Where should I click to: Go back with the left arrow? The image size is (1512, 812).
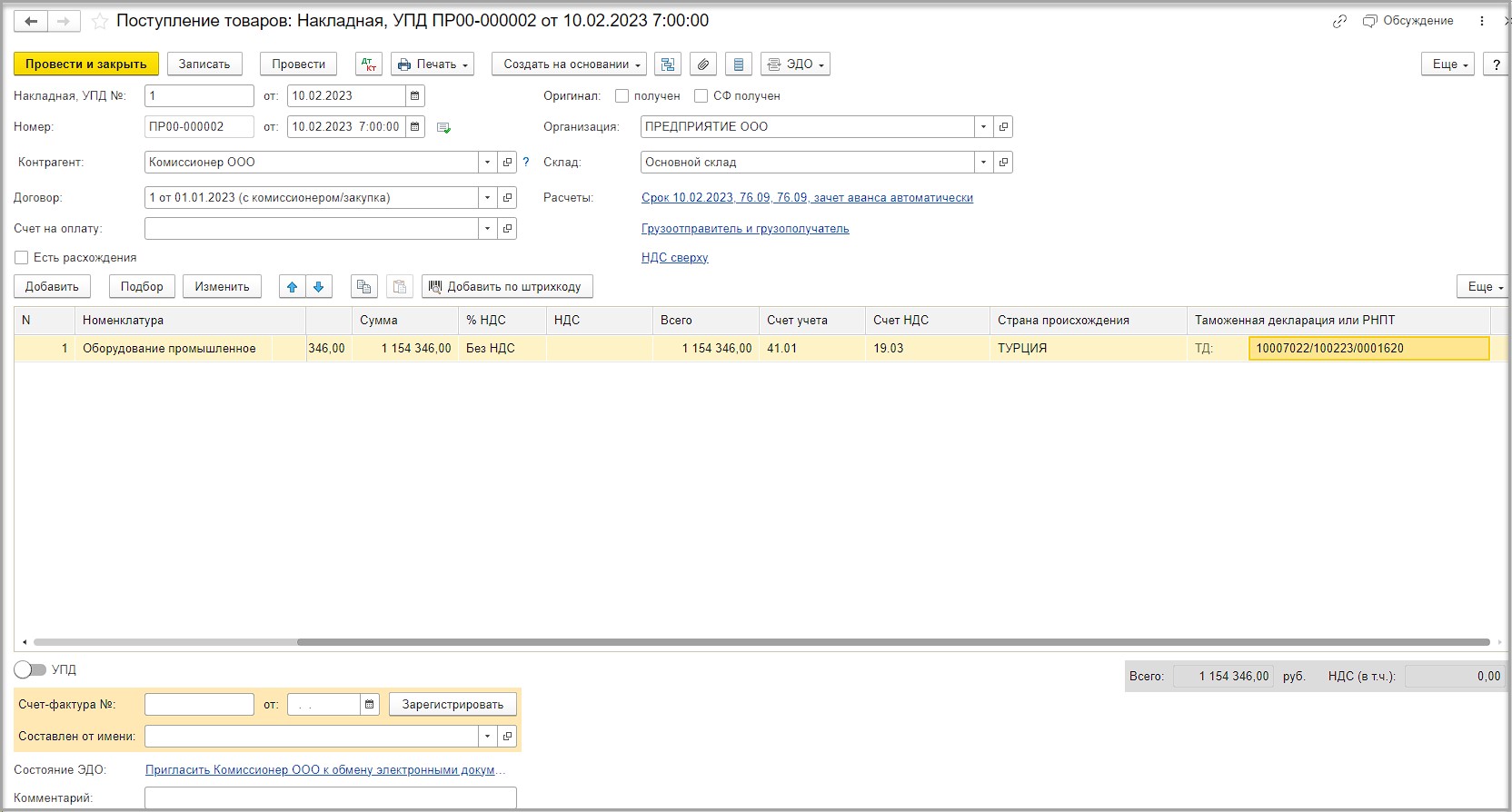pyautogui.click(x=30, y=21)
